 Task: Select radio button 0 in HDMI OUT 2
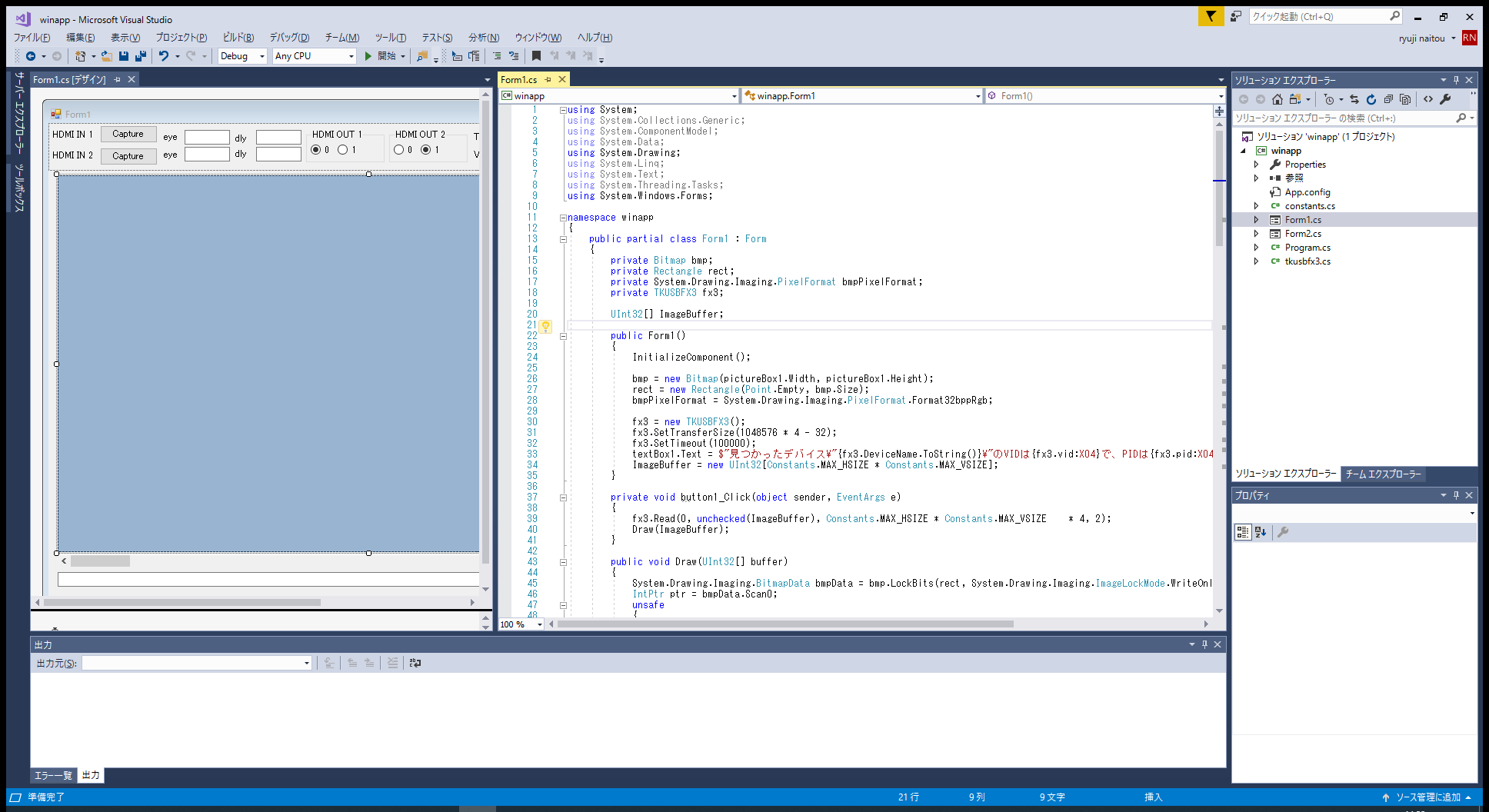point(398,150)
